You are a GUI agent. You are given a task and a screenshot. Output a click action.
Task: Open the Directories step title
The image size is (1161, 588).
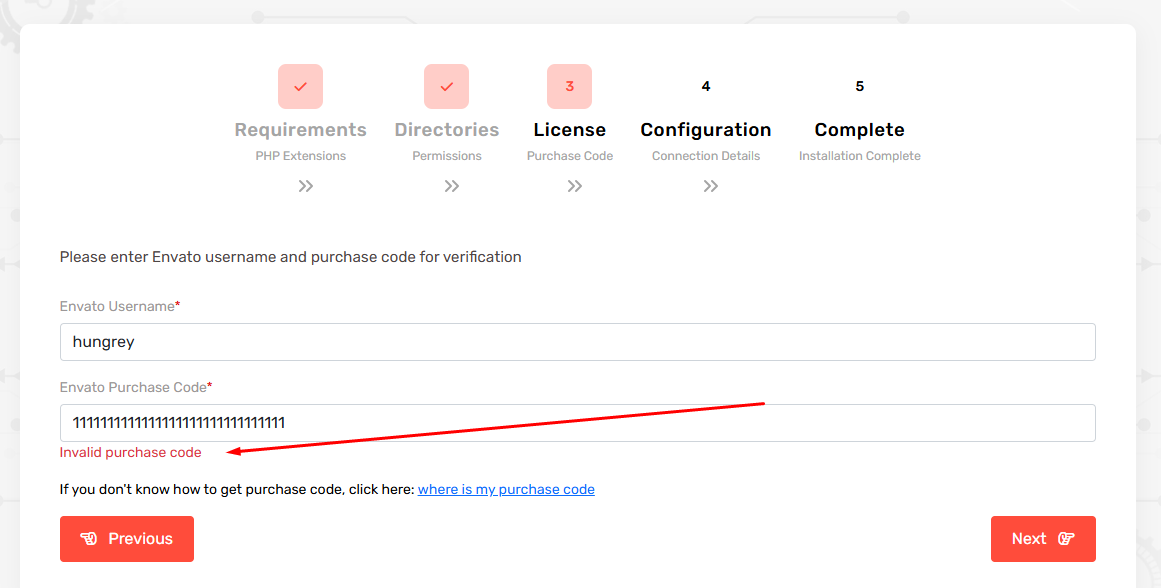point(447,130)
